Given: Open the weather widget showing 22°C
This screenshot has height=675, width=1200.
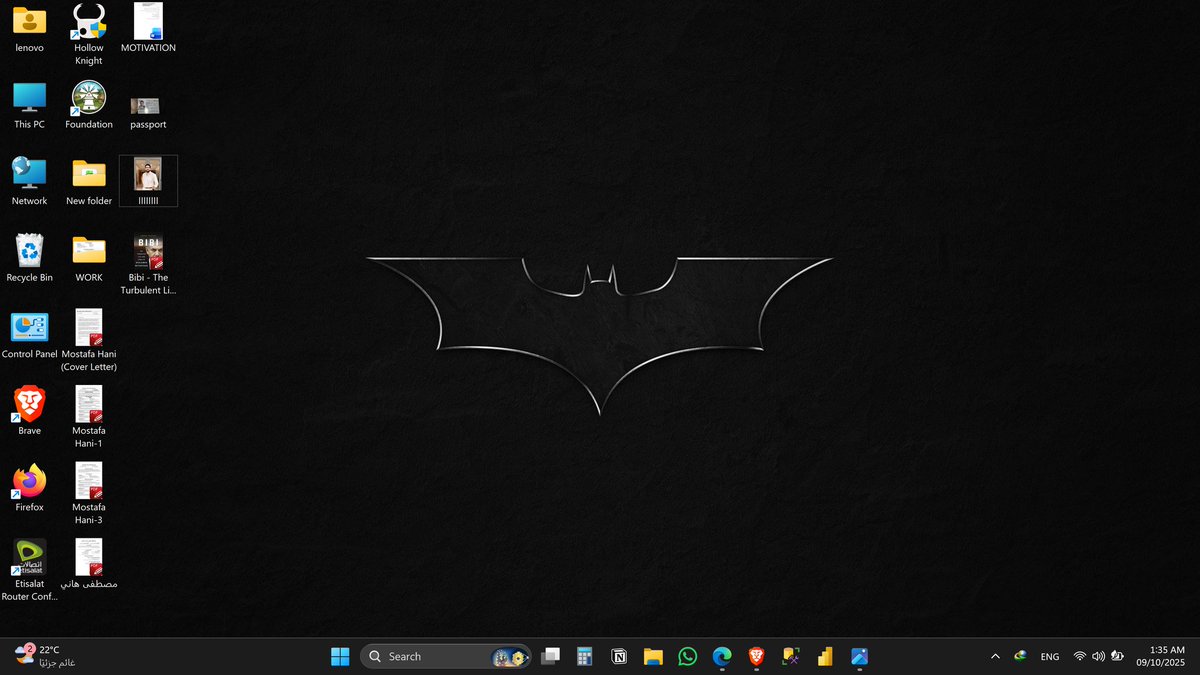Looking at the screenshot, I should point(46,656).
